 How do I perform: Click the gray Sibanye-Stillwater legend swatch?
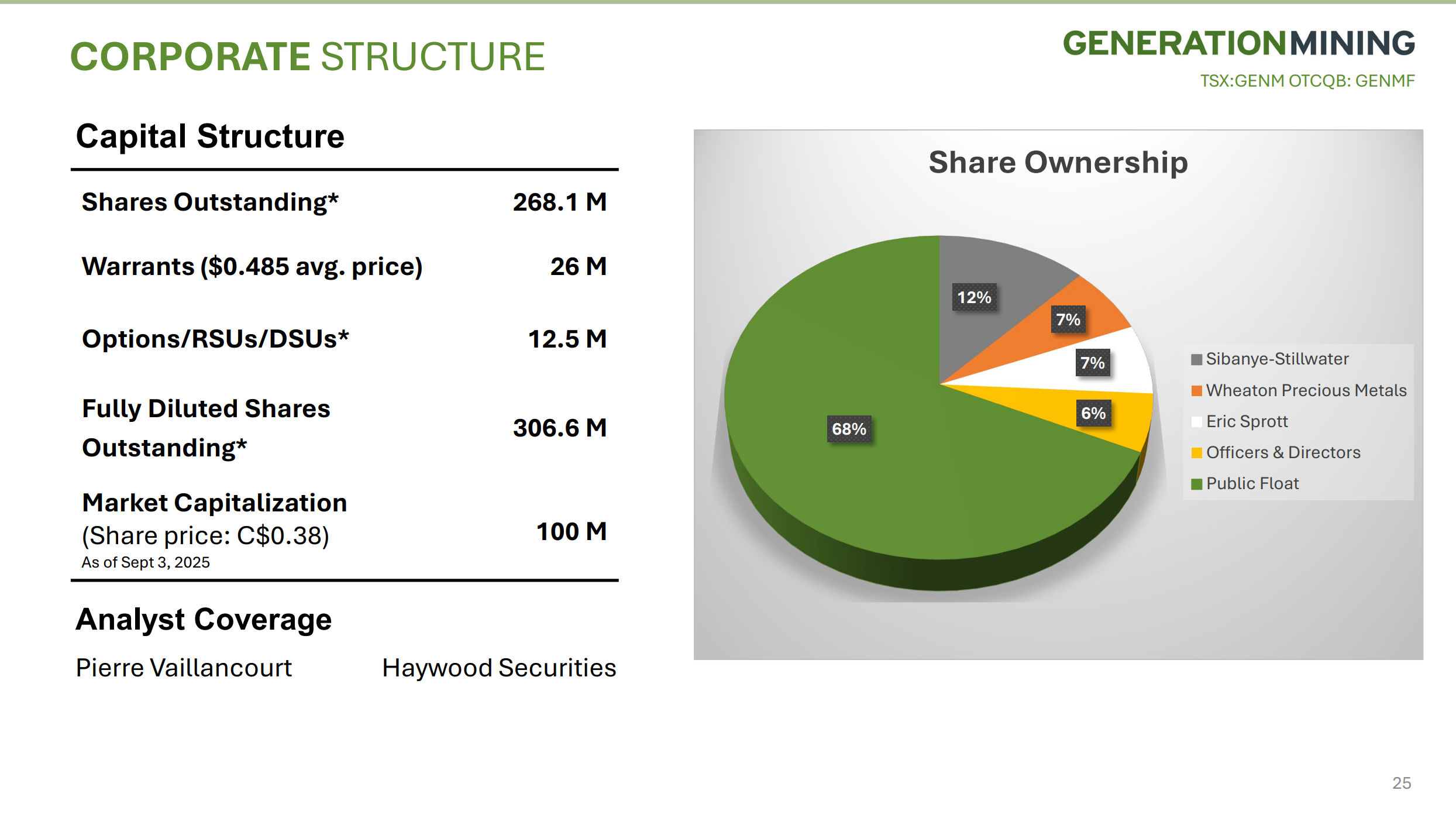click(1196, 359)
